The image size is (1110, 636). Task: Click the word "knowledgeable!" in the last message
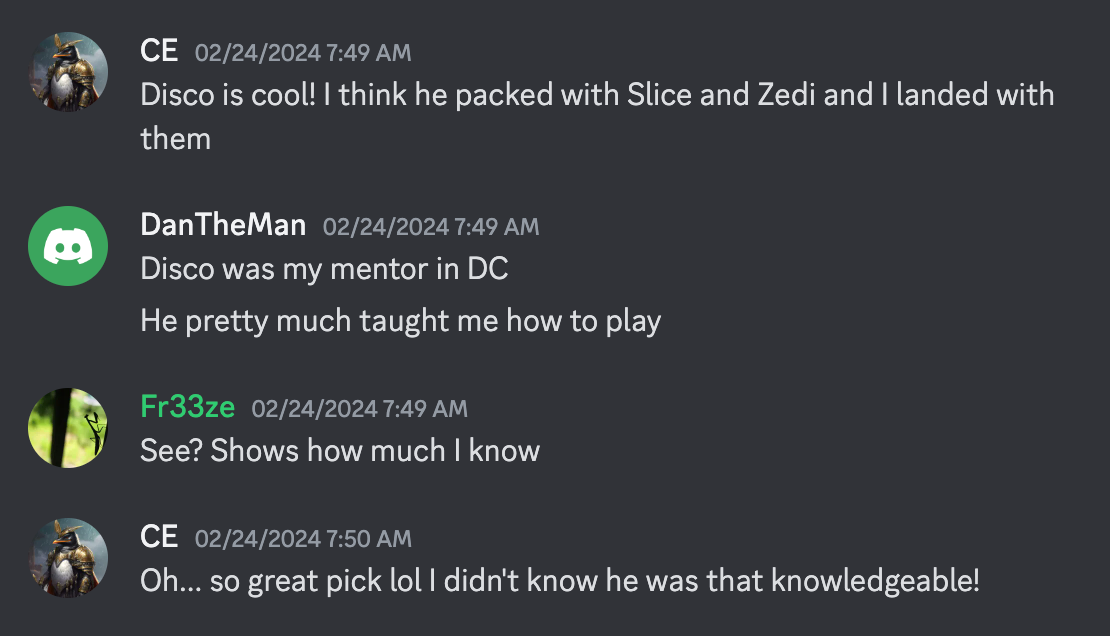pyautogui.click(x=876, y=581)
